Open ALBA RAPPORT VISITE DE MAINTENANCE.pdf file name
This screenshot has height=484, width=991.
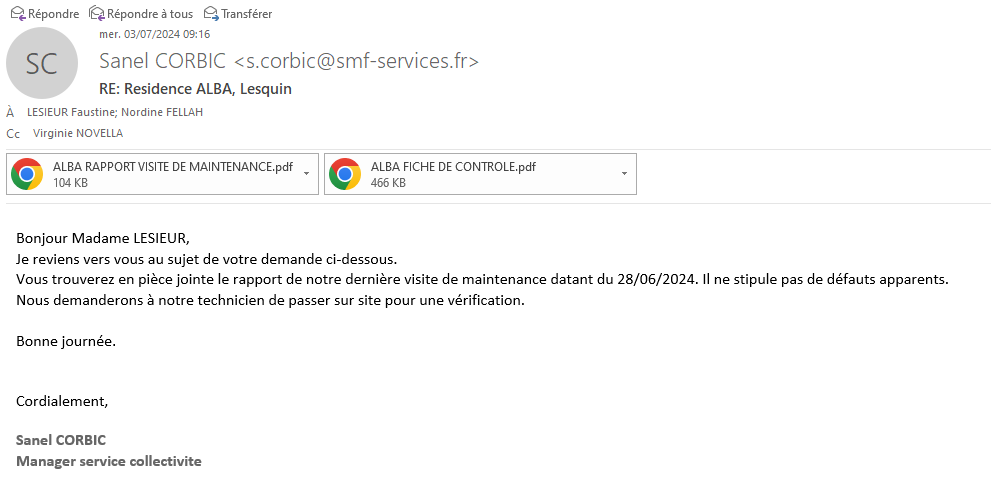click(172, 167)
